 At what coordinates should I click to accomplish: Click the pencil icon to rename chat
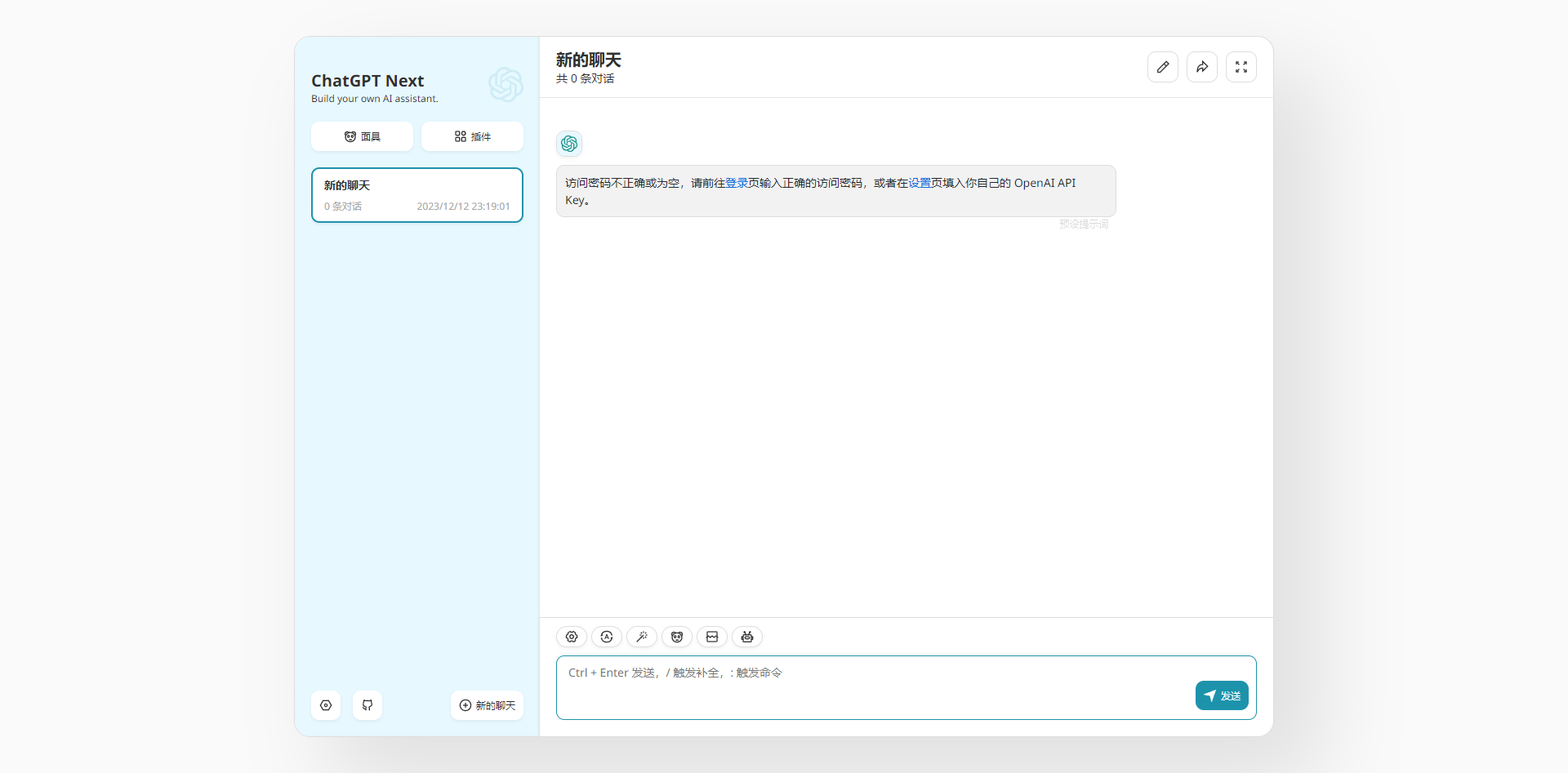(1163, 67)
